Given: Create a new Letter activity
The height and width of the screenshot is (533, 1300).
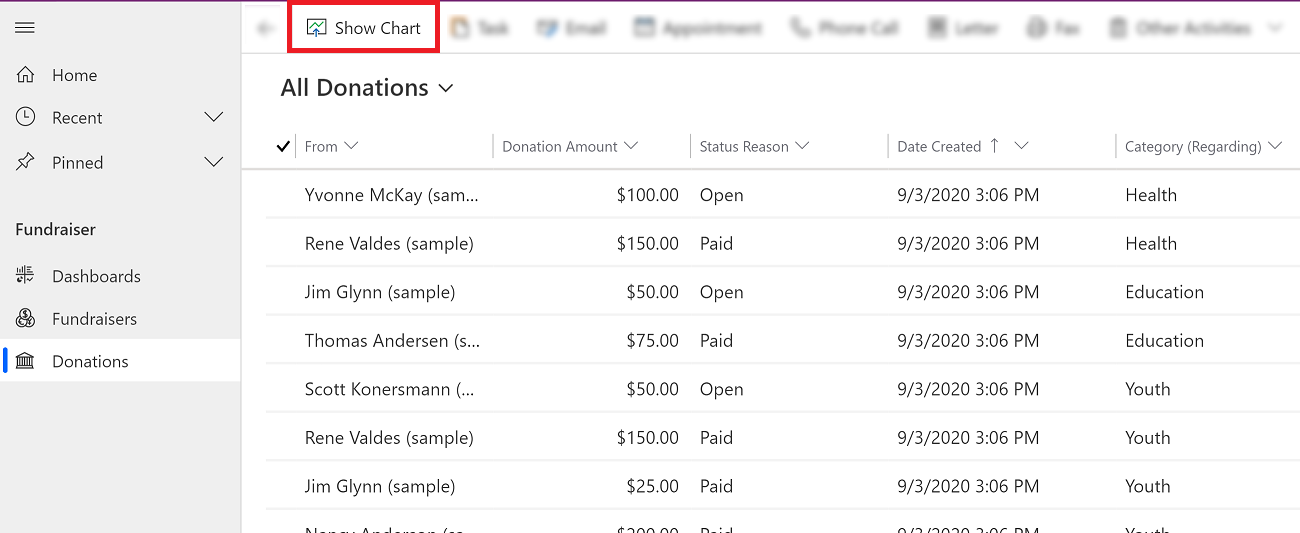Looking at the screenshot, I should coord(963,28).
